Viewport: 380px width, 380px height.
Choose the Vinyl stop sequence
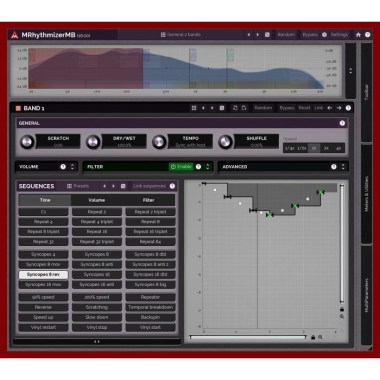pos(97,327)
